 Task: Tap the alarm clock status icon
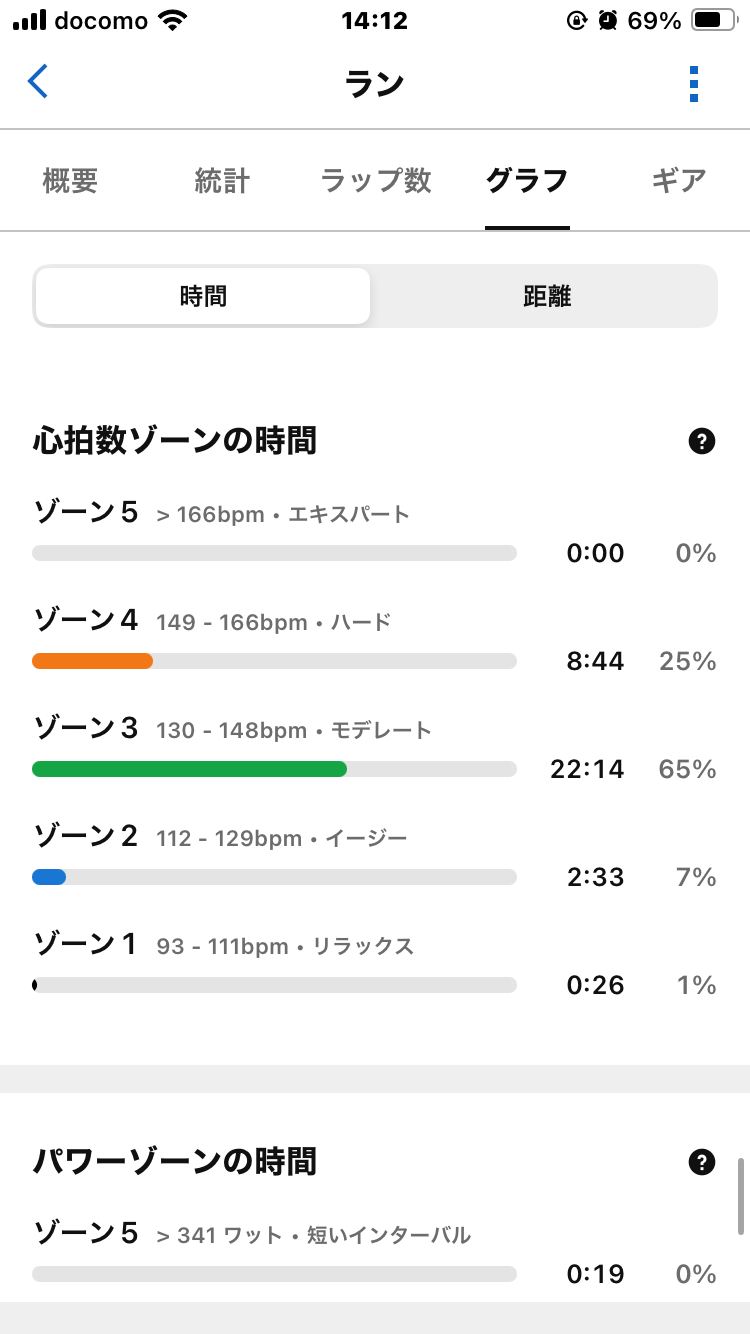point(608,20)
